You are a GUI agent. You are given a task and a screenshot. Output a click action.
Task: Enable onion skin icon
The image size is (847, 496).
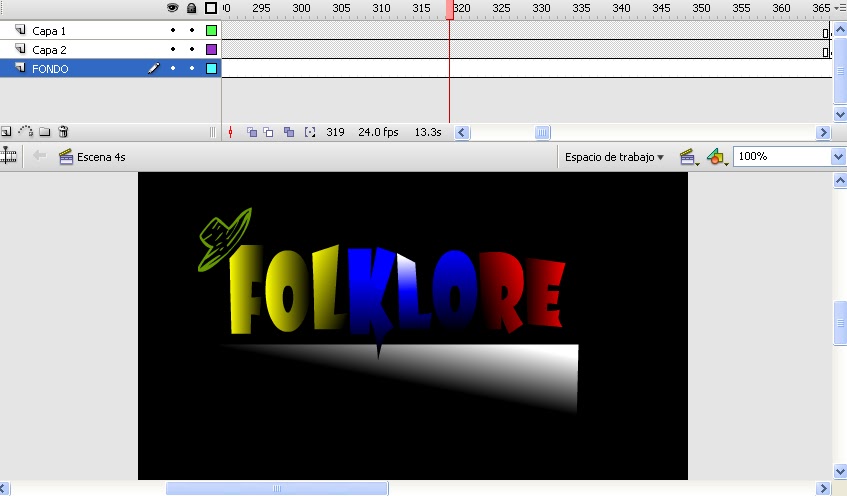point(252,132)
